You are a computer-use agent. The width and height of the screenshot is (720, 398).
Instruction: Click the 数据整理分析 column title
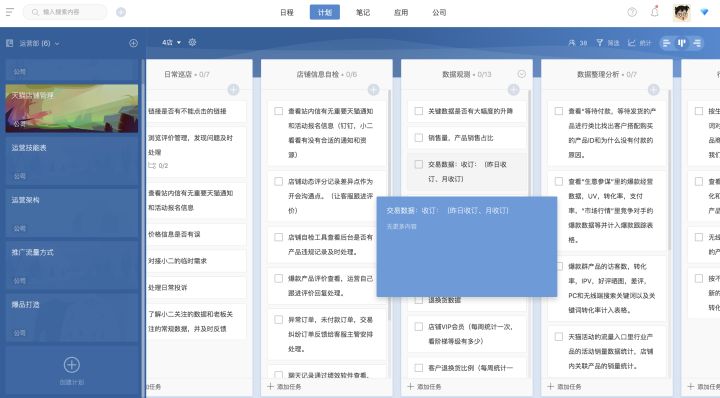(x=598, y=74)
